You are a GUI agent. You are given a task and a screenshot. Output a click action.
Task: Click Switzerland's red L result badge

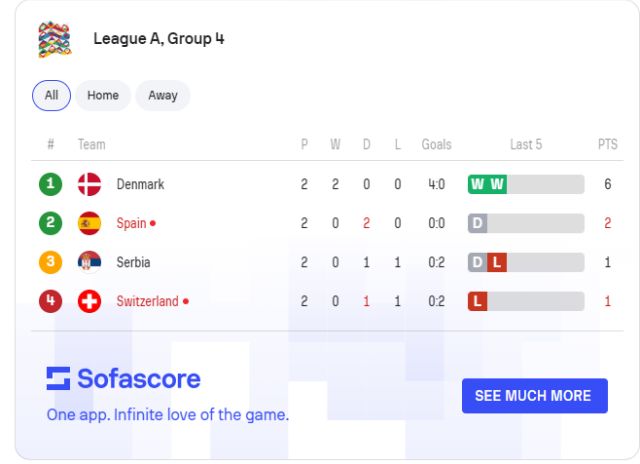tap(477, 301)
